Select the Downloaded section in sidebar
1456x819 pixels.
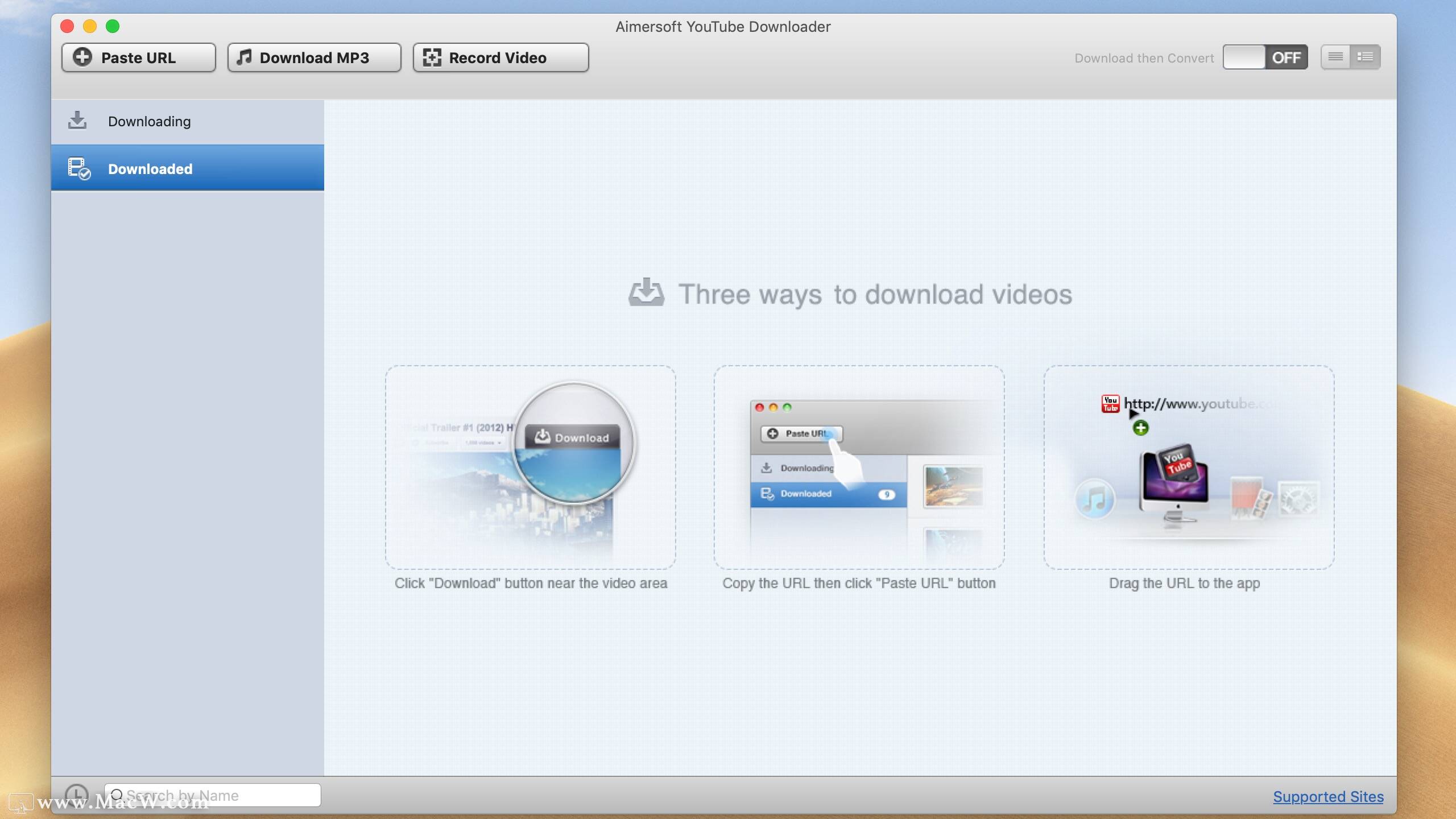(x=188, y=168)
